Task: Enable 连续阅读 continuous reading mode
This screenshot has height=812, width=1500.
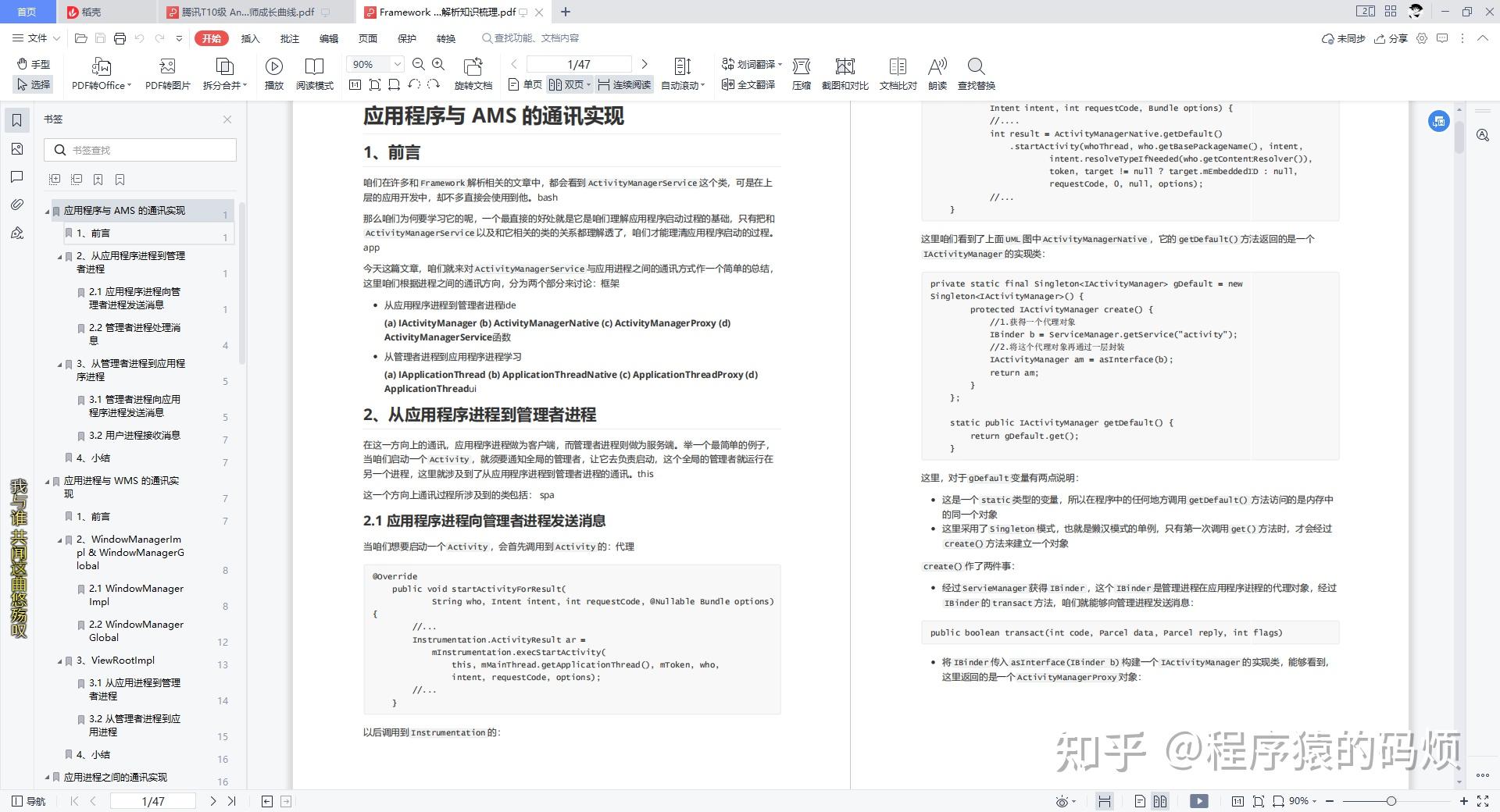Action: click(623, 84)
